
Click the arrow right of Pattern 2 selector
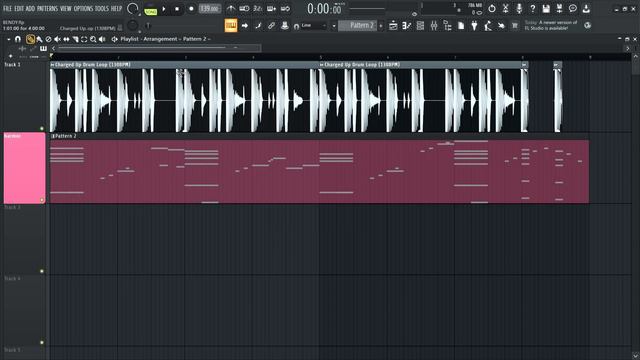(381, 25)
